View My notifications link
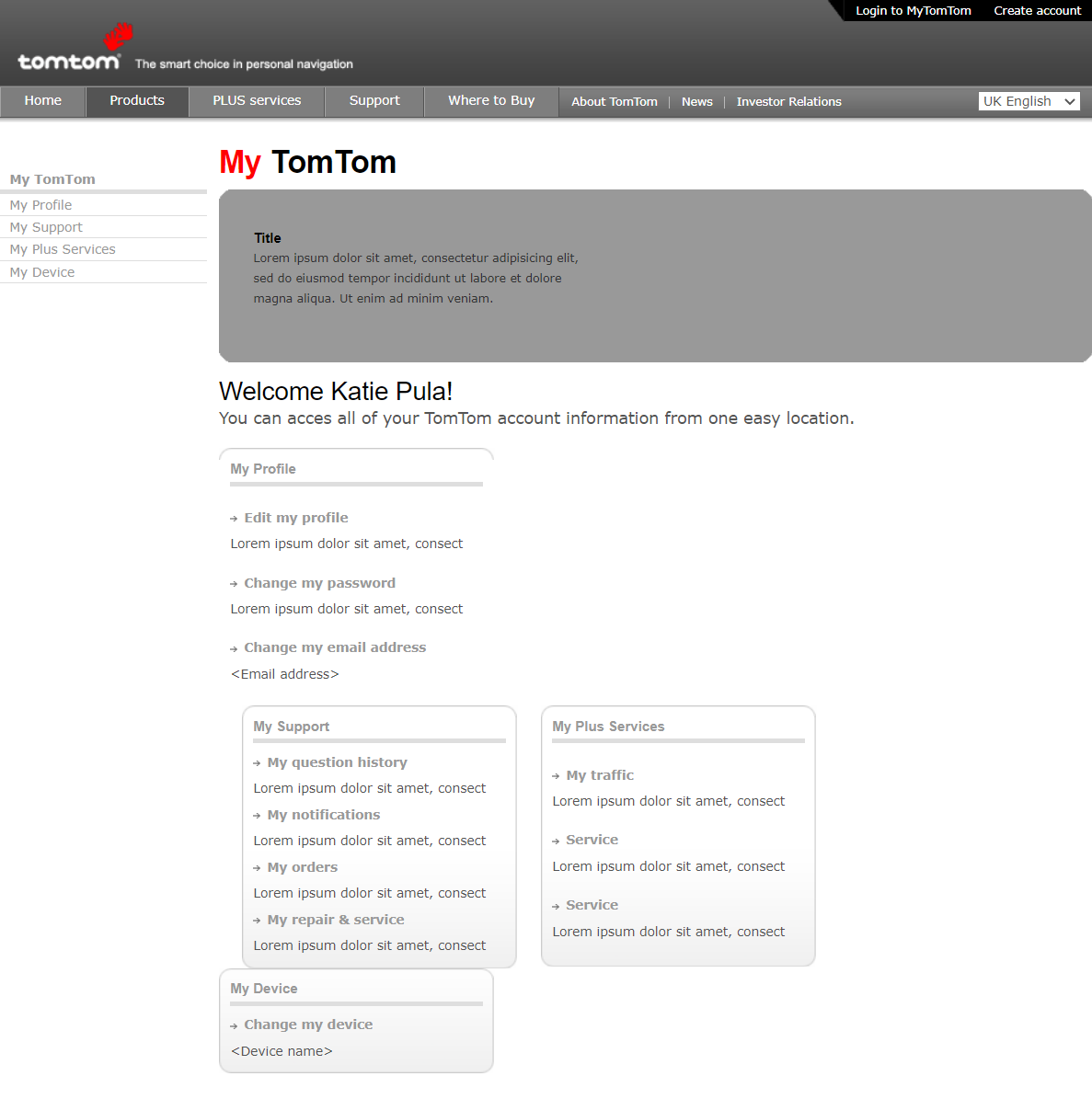1092x1099 pixels. coord(324,815)
